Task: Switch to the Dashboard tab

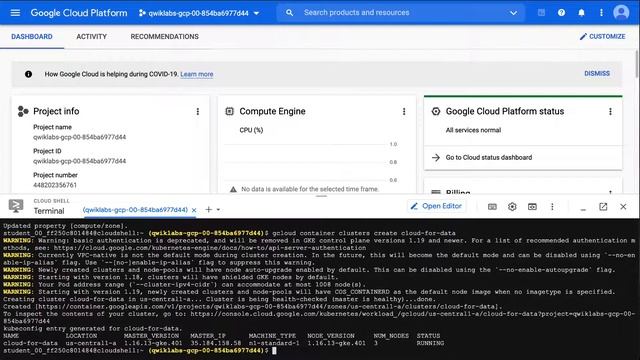Action: tap(32, 37)
